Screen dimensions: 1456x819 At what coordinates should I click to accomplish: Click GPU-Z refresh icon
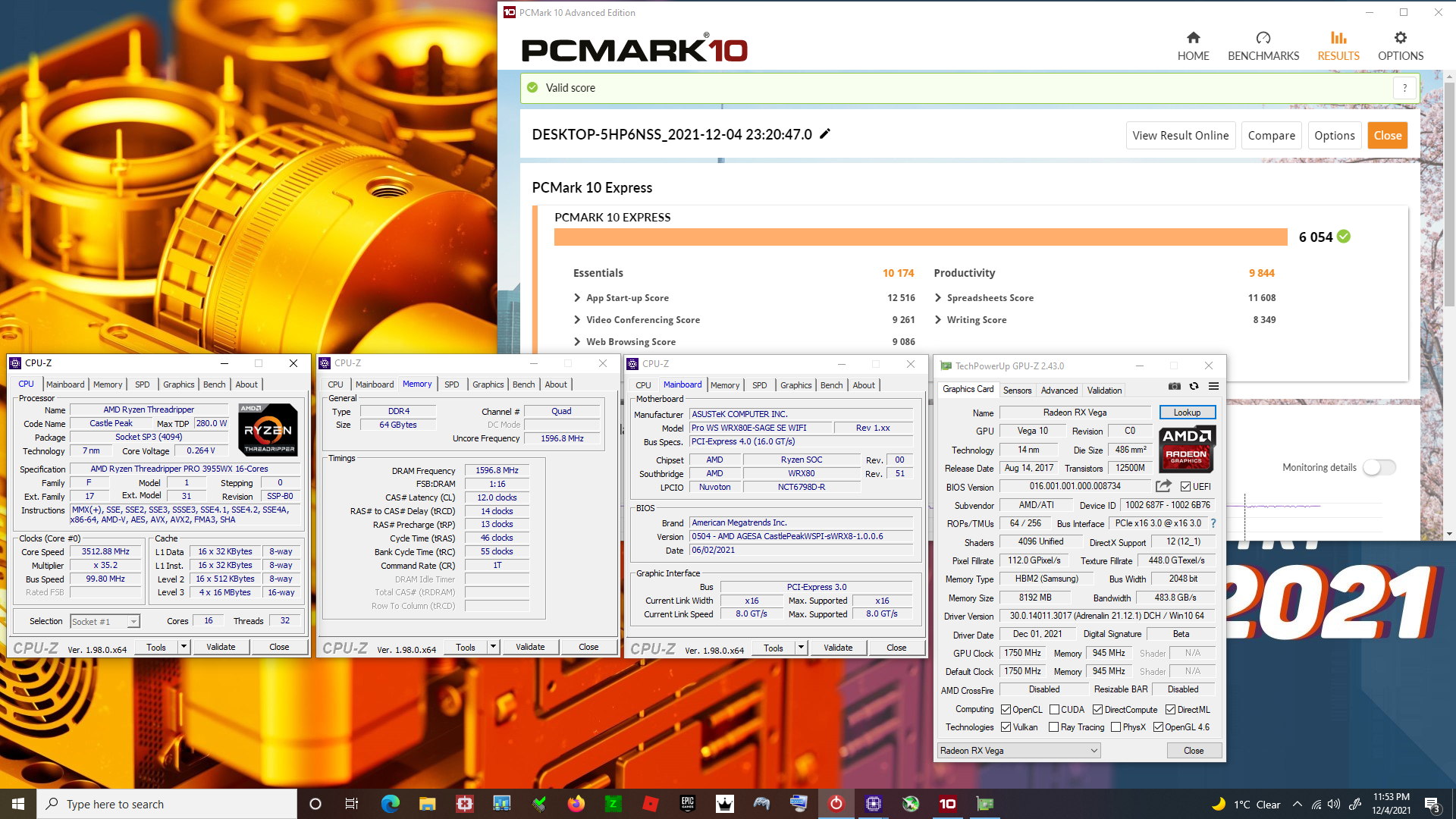tap(1194, 386)
